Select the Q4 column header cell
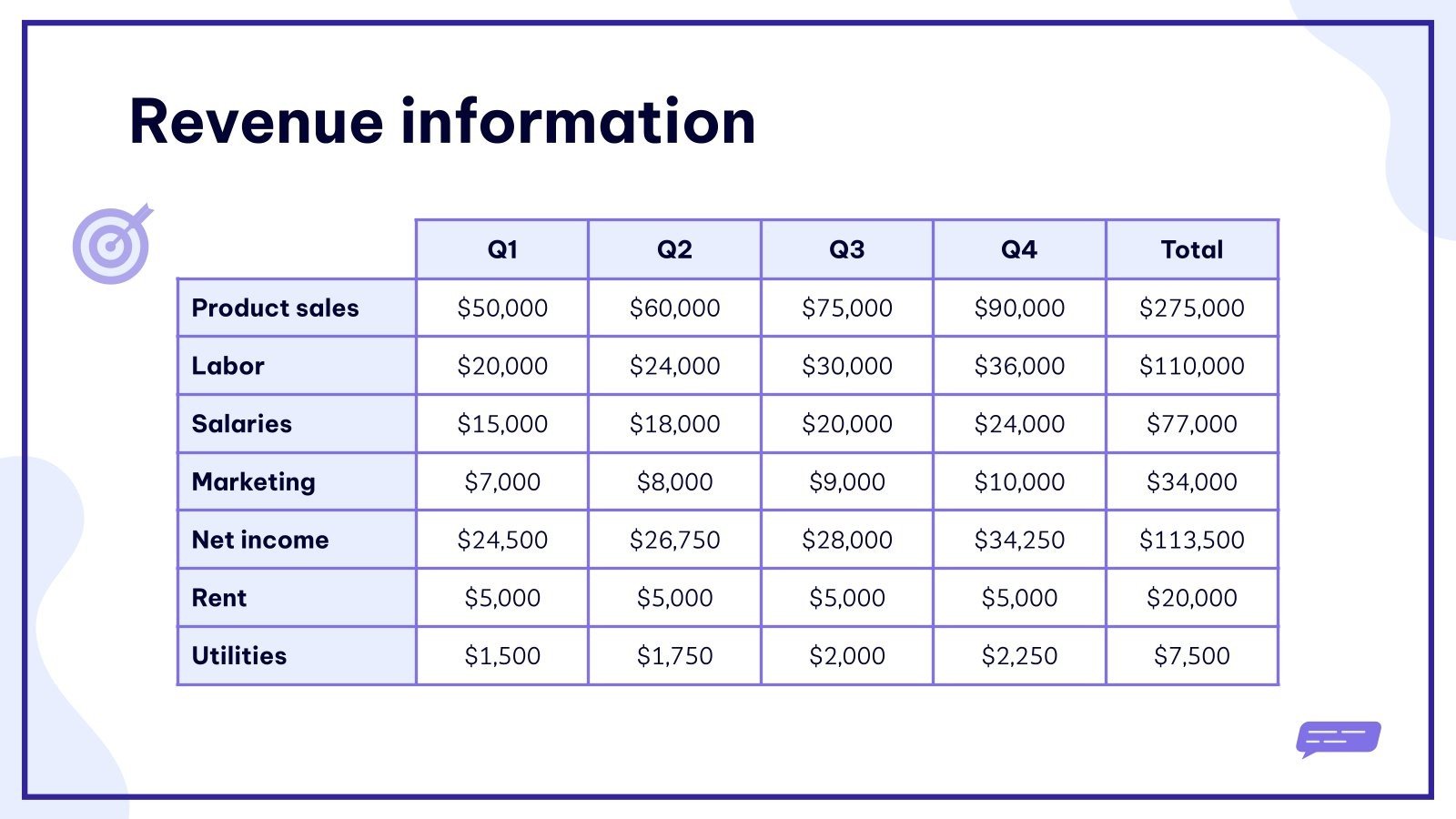1456x819 pixels. click(1019, 249)
